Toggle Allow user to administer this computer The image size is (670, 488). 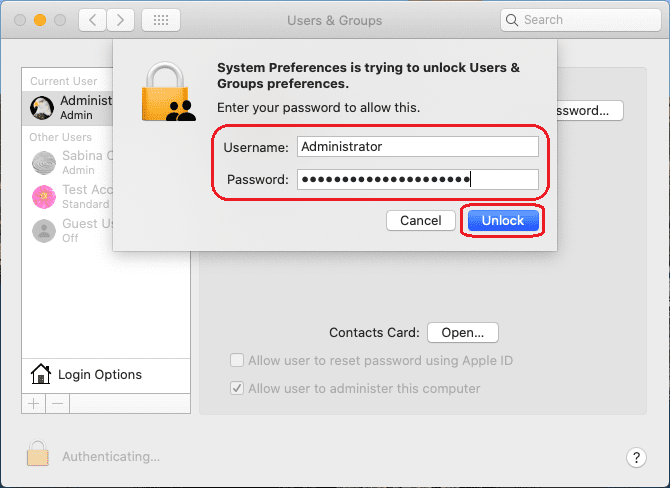point(237,388)
